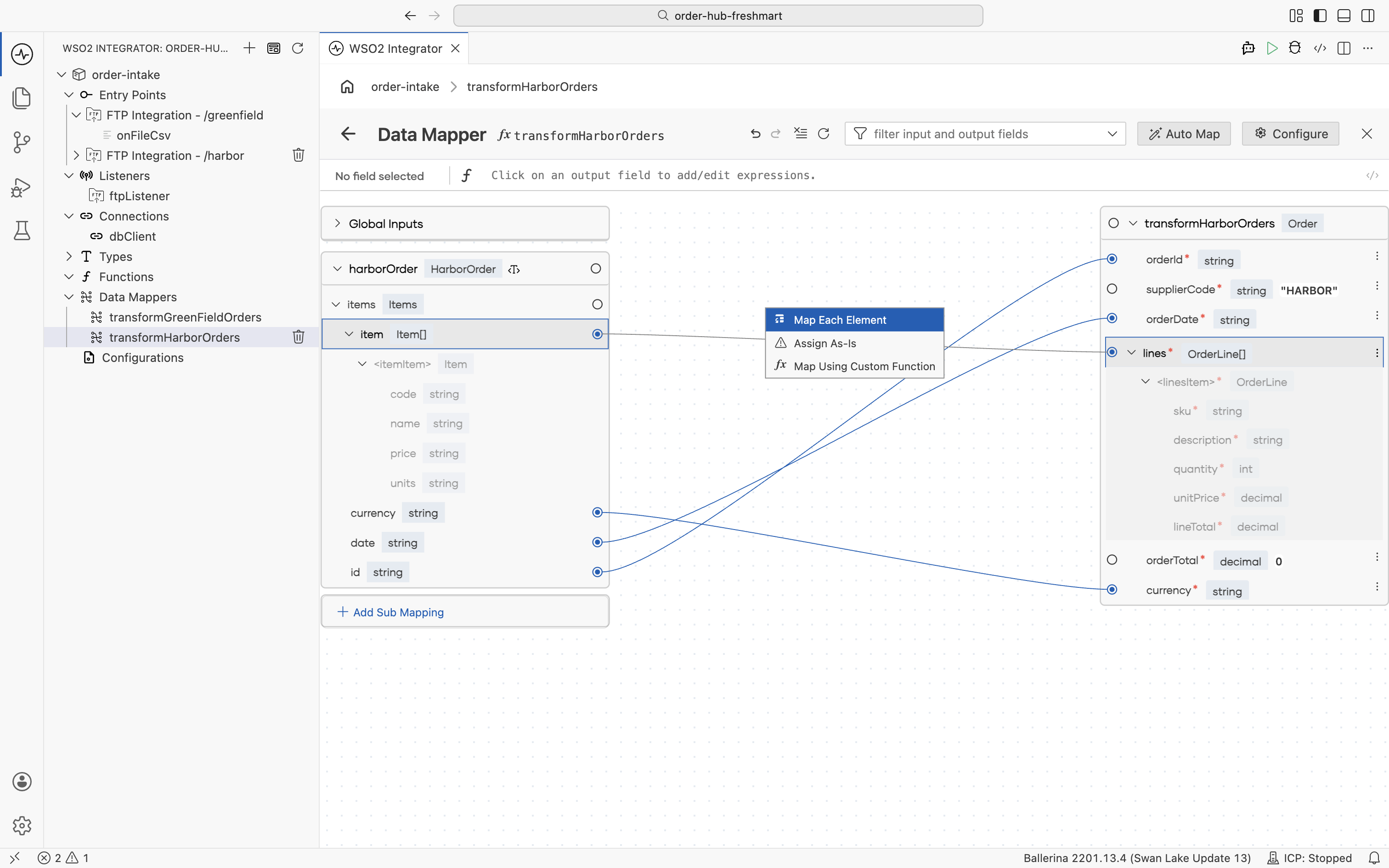Open Source Control view in activity bar
The width and height of the screenshot is (1389, 868).
22,142
